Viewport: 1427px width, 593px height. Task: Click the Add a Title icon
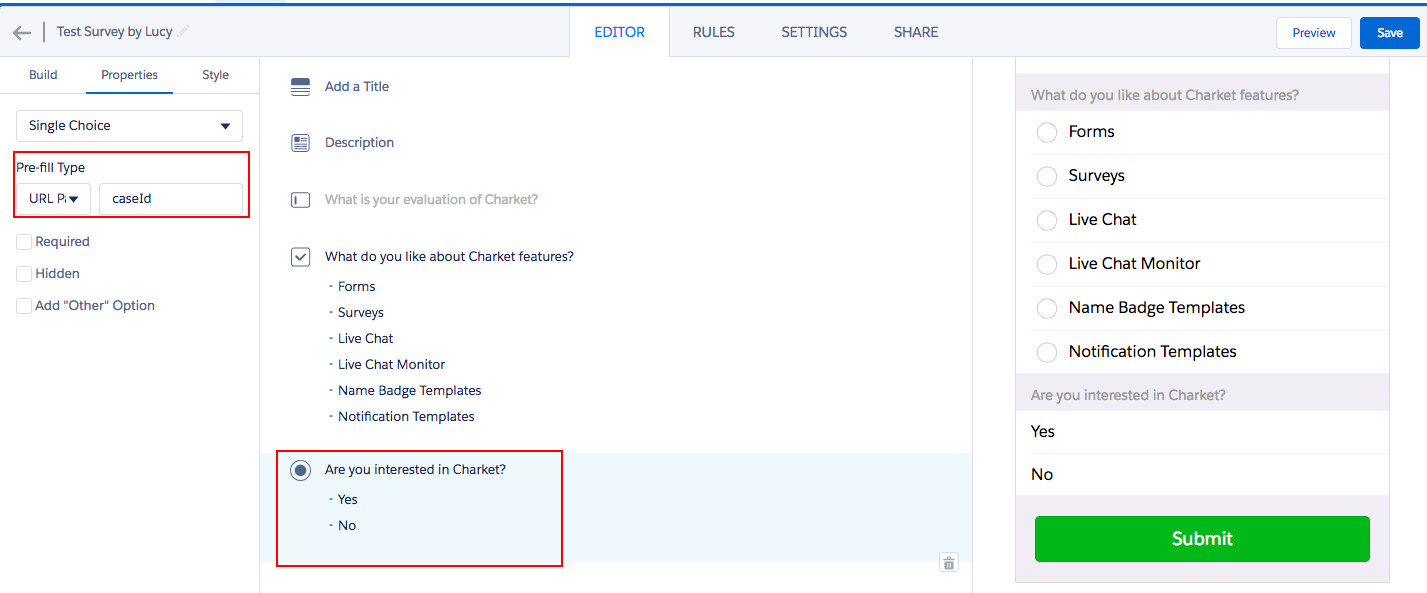(300, 87)
